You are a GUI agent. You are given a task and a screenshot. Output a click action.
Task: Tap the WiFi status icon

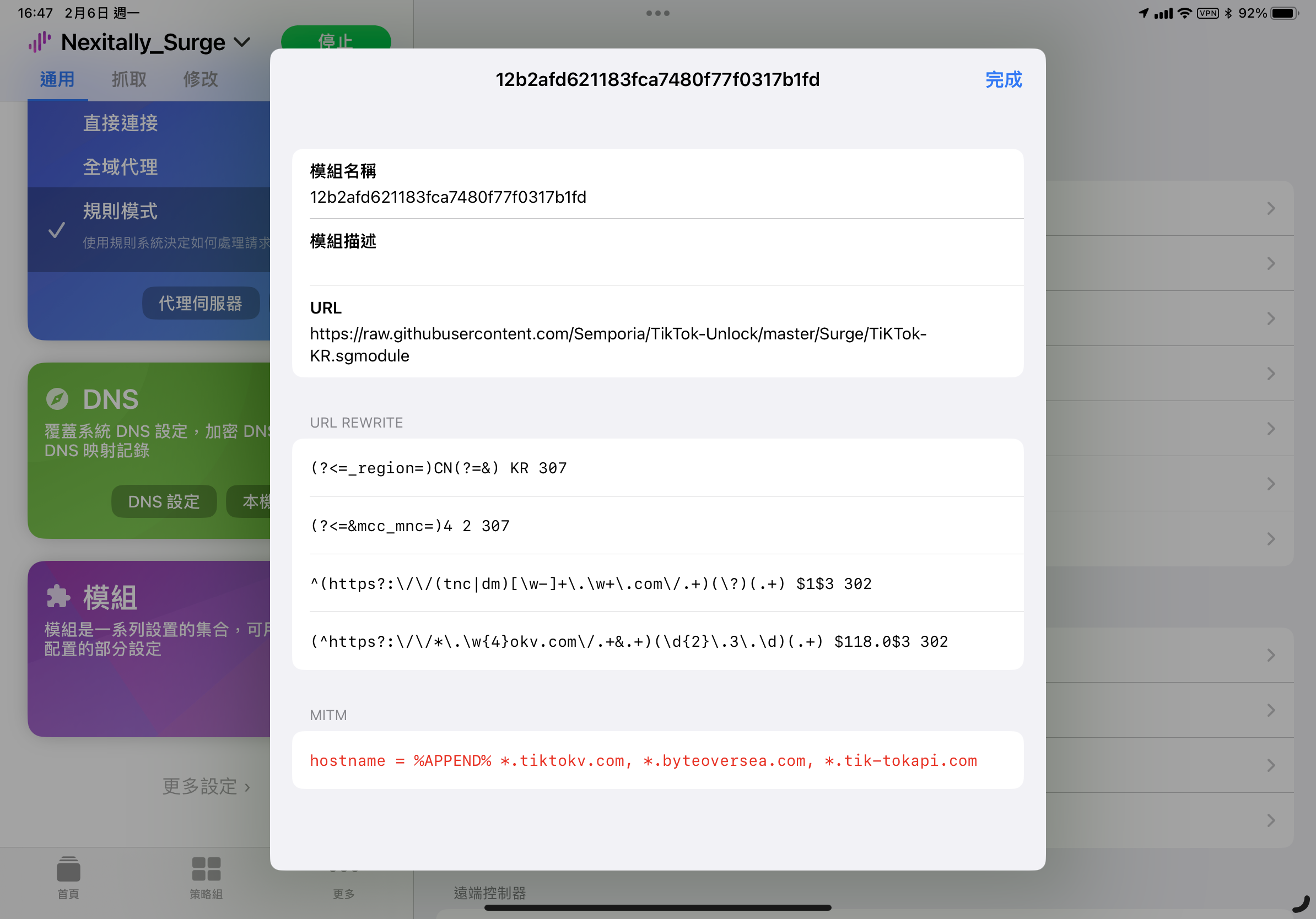pyautogui.click(x=1185, y=13)
